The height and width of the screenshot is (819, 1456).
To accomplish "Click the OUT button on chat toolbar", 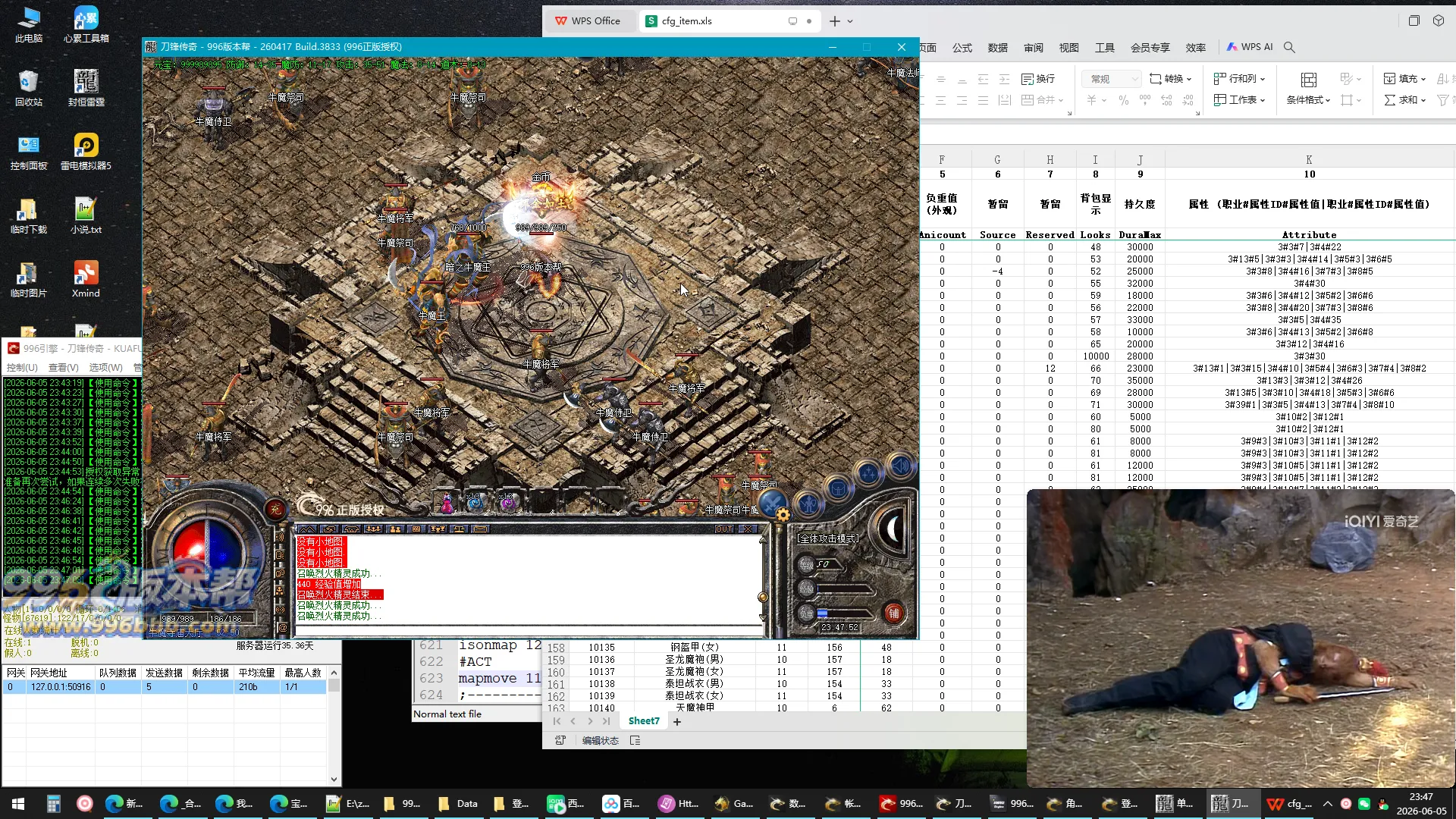I will (724, 529).
